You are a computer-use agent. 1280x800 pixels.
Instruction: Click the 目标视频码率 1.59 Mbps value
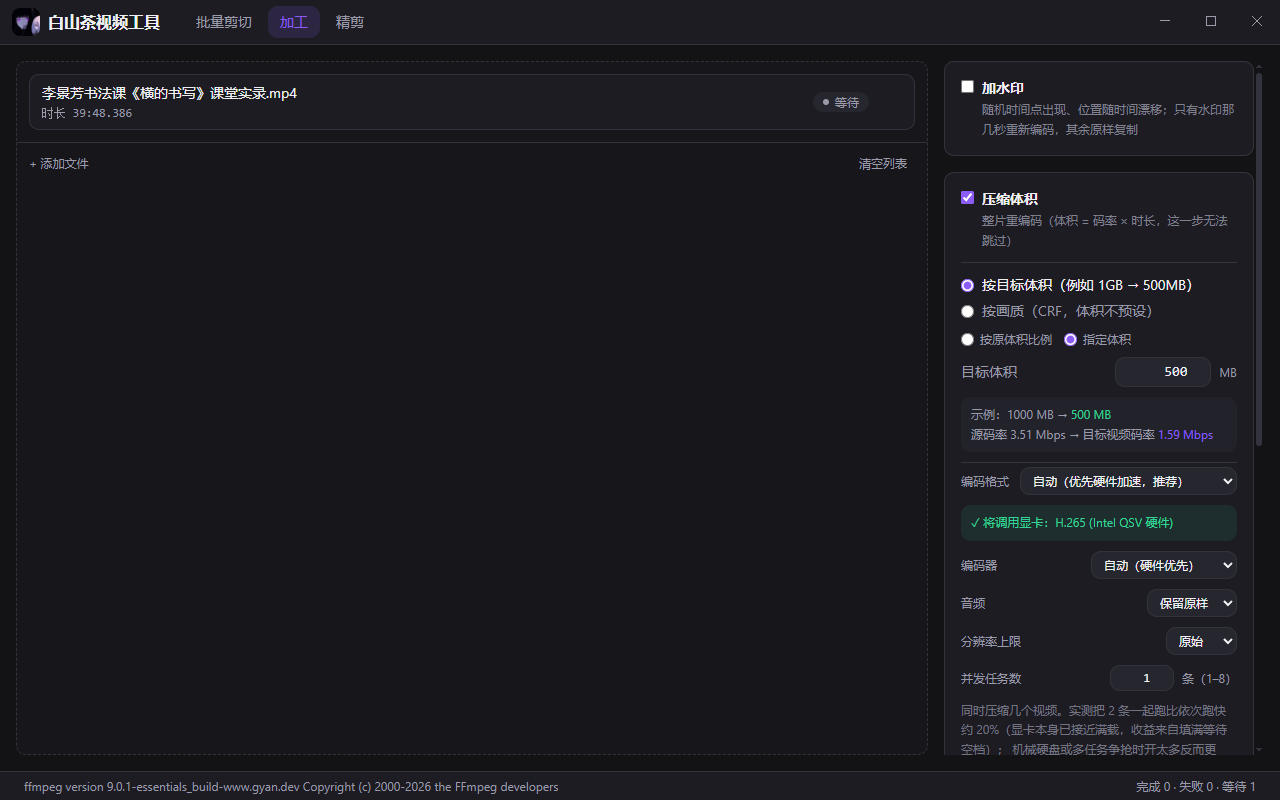pyautogui.click(x=1185, y=435)
